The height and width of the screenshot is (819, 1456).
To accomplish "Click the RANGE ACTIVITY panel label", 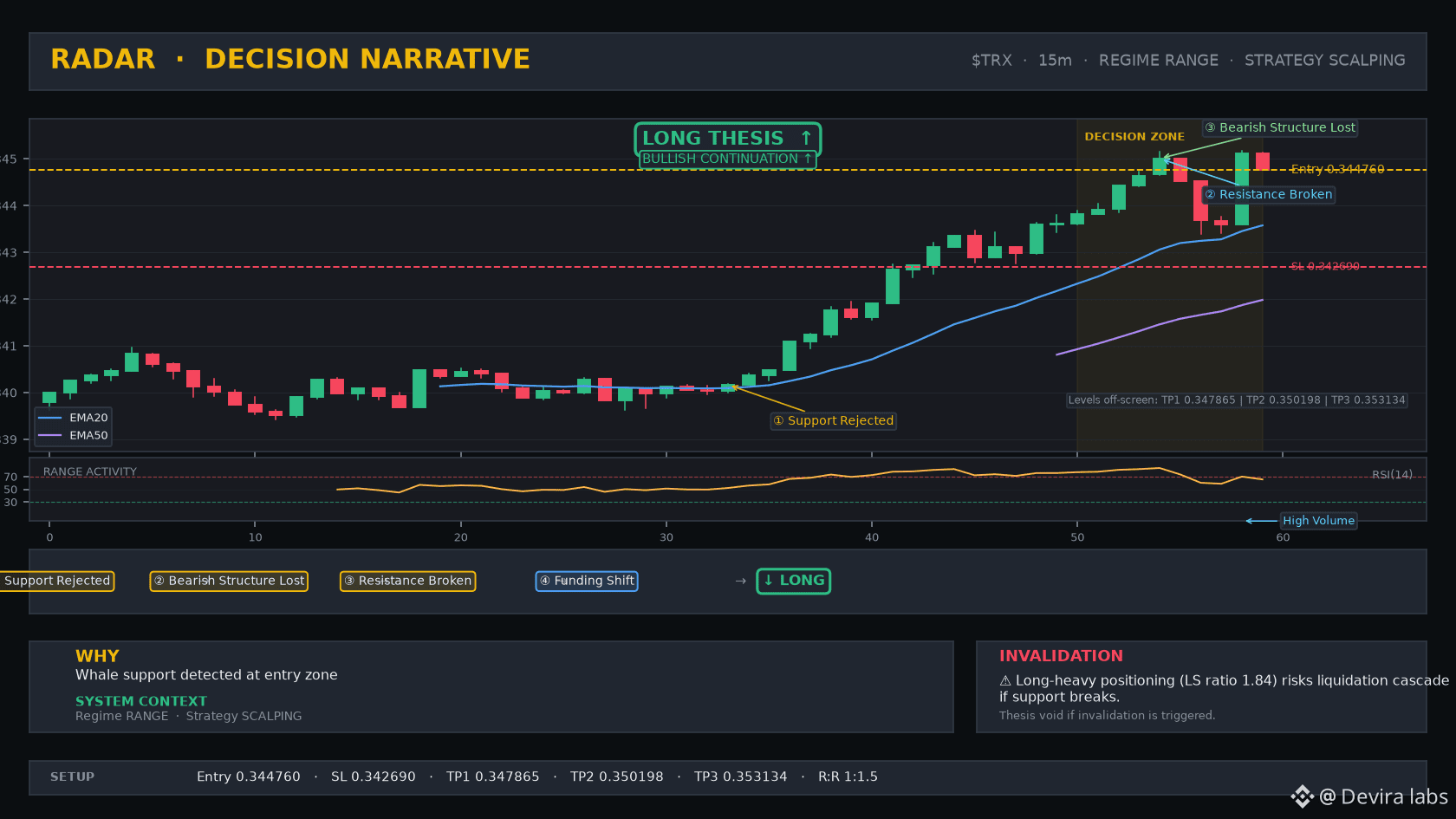I will (90, 471).
